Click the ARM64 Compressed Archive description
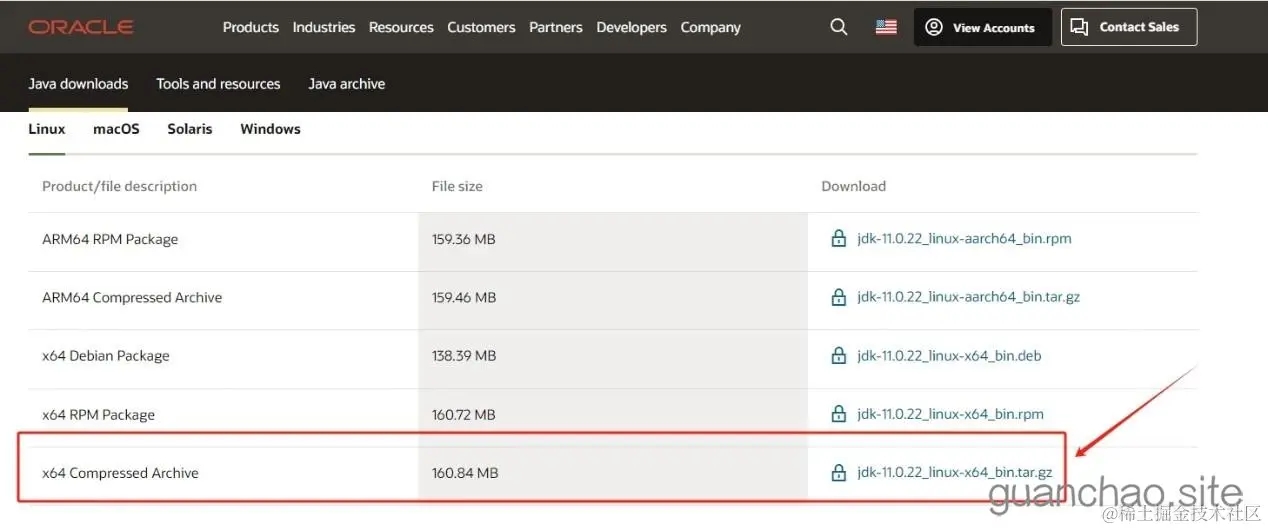 pos(132,297)
